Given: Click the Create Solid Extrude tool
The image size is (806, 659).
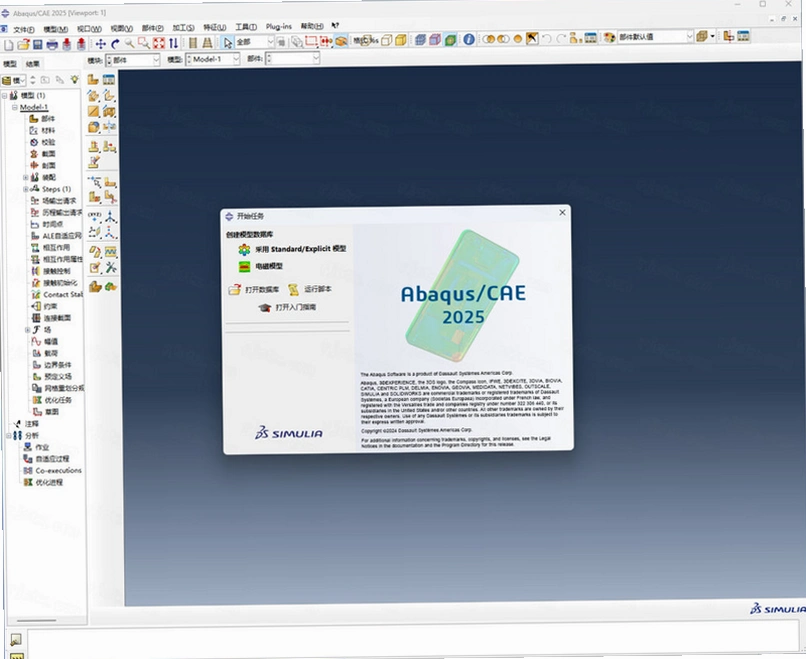Looking at the screenshot, I should coord(93,96).
